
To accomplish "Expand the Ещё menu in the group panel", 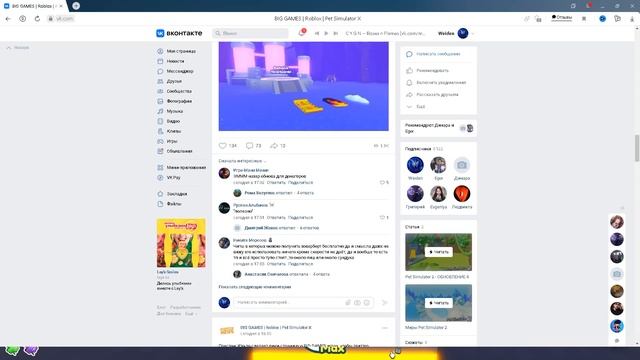I will pos(420,107).
